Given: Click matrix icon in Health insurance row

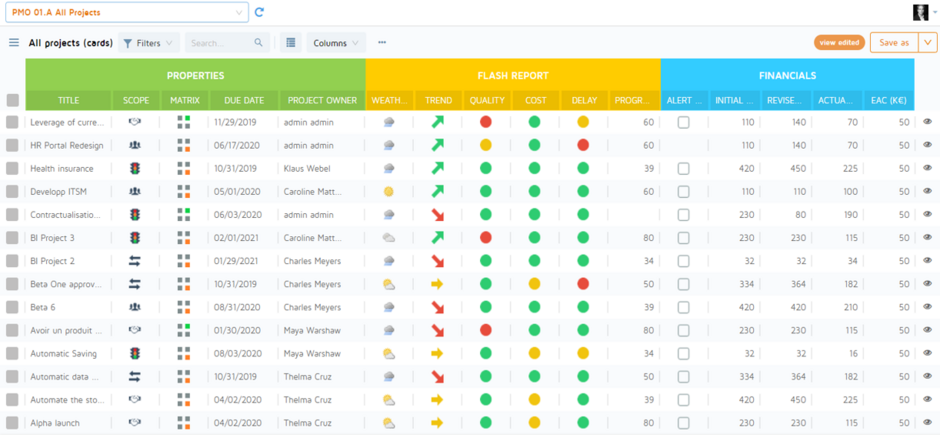Looking at the screenshot, I should pos(183,168).
